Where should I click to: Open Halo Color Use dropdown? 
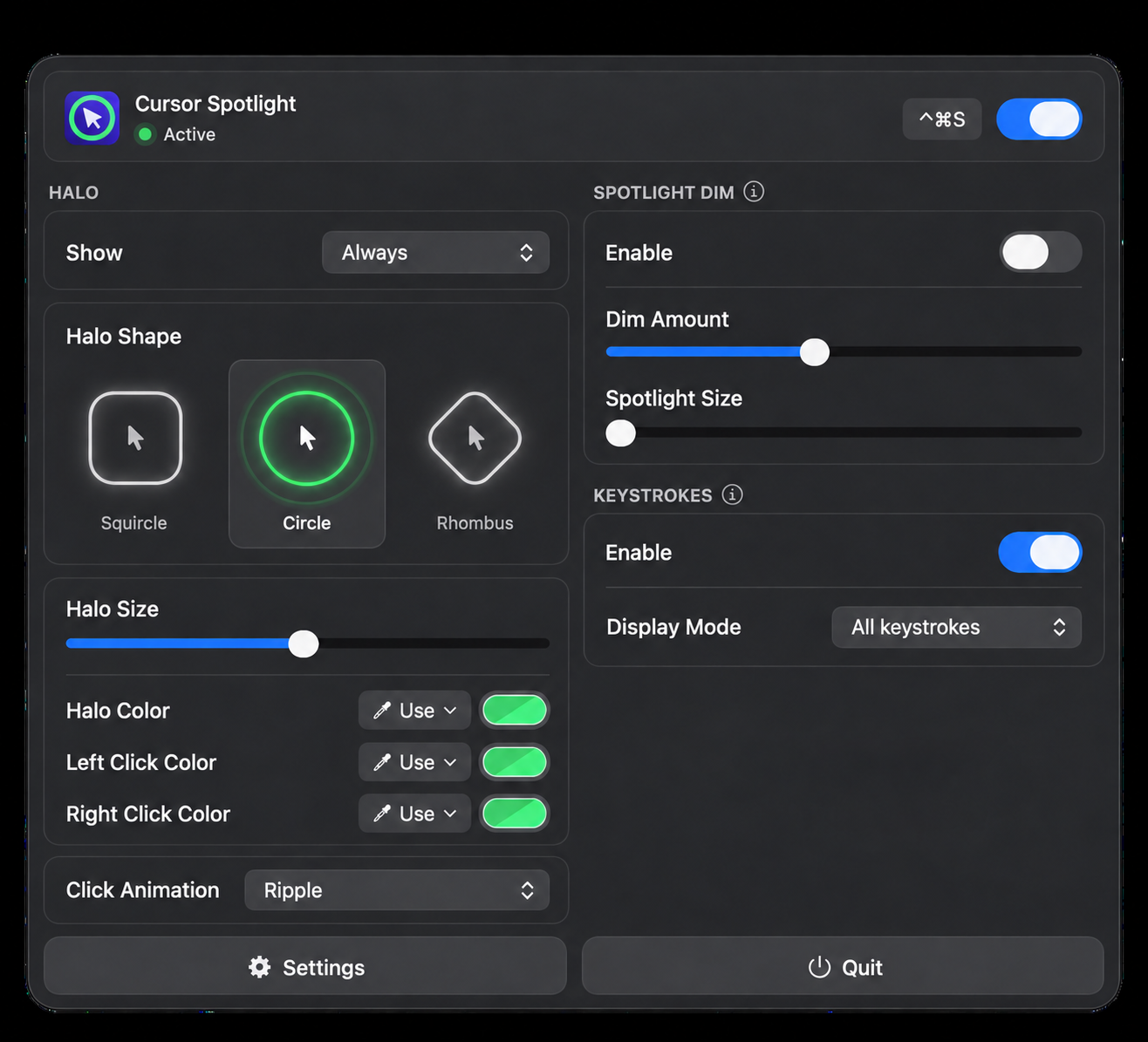[x=414, y=711]
